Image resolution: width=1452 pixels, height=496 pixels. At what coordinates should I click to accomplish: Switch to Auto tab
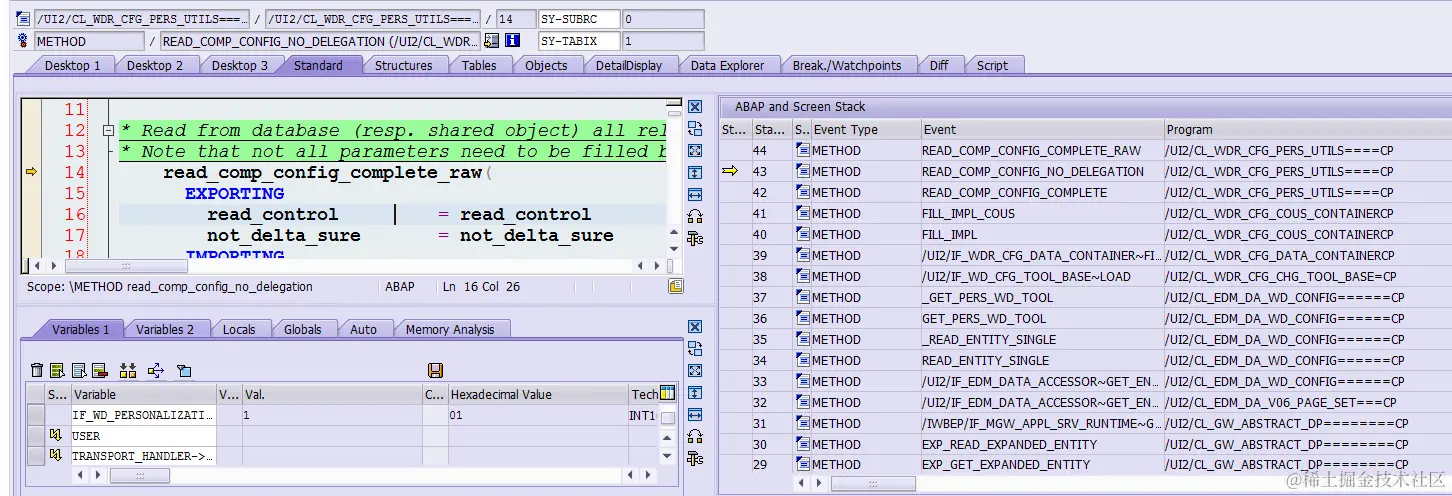coord(363,329)
